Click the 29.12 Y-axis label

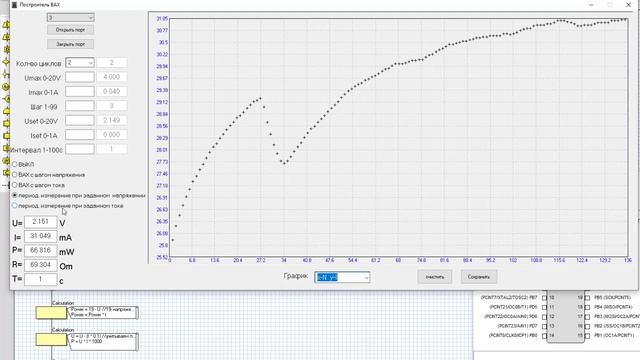162,102
